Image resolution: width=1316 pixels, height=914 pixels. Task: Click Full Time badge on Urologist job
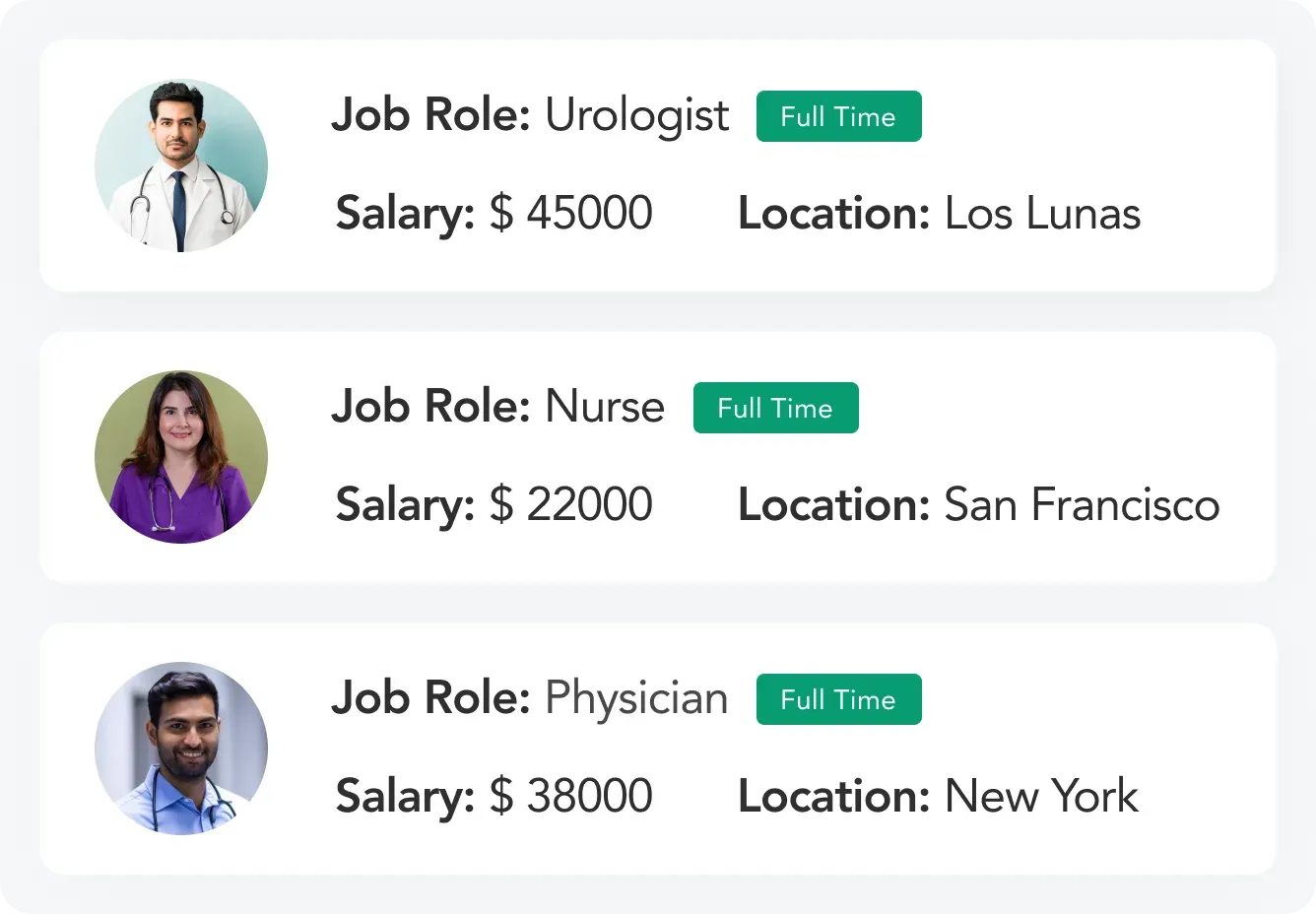[838, 116]
